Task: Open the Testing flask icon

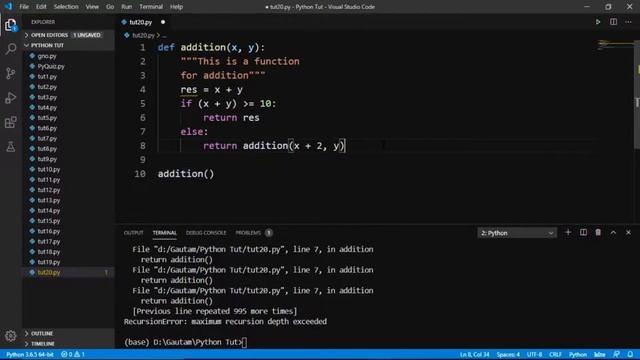Action: coord(11,147)
